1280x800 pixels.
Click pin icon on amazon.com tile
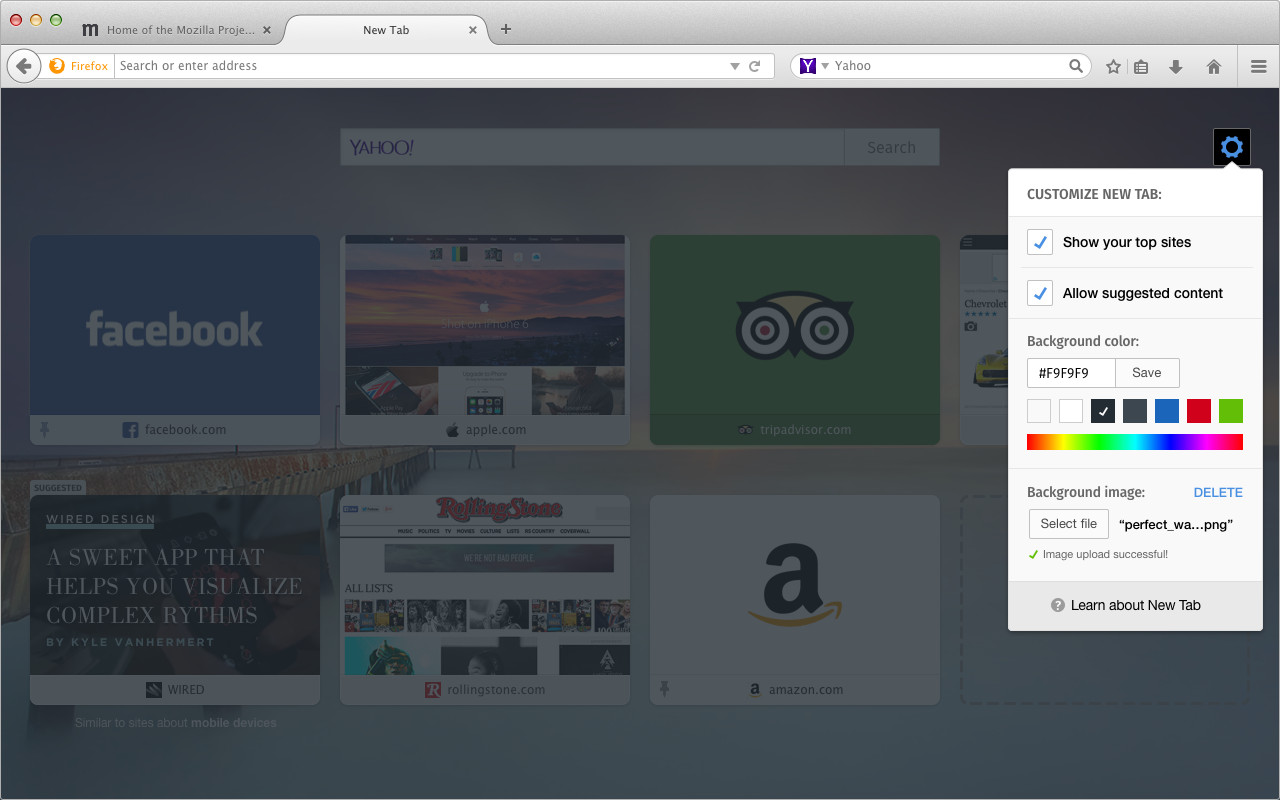[664, 689]
